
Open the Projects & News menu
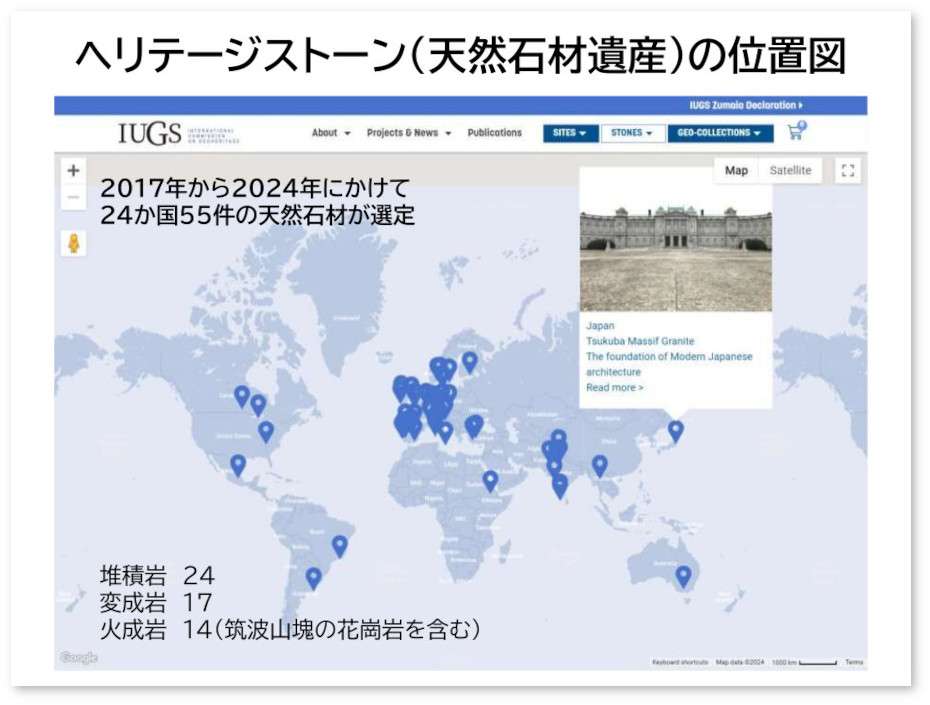coord(408,133)
